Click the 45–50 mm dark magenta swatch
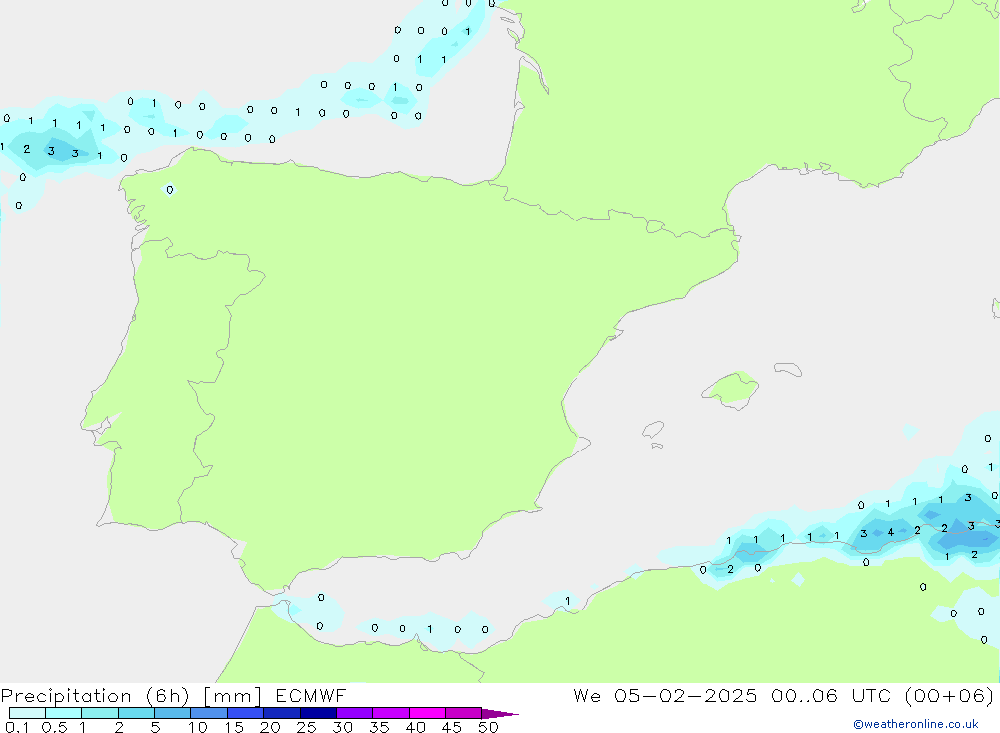1000x733 pixels. (x=464, y=713)
